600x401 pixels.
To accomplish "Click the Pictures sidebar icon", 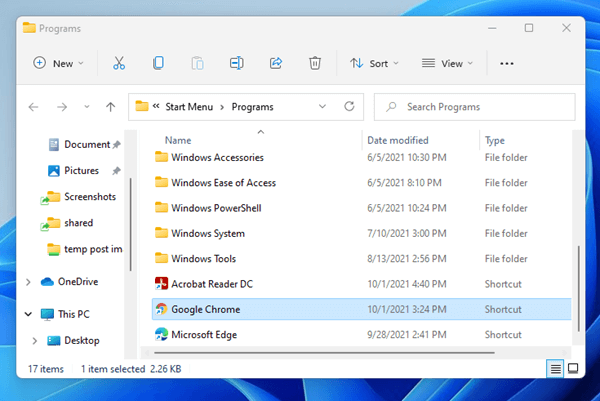I will [x=54, y=171].
